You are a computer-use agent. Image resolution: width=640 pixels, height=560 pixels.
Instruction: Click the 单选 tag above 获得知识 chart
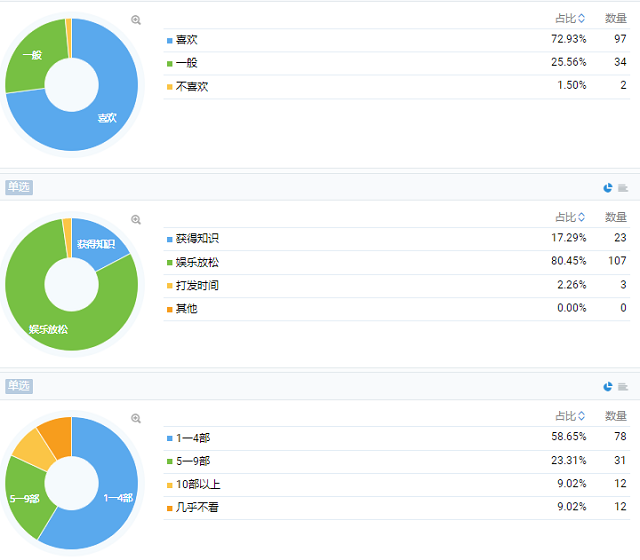pos(19,187)
